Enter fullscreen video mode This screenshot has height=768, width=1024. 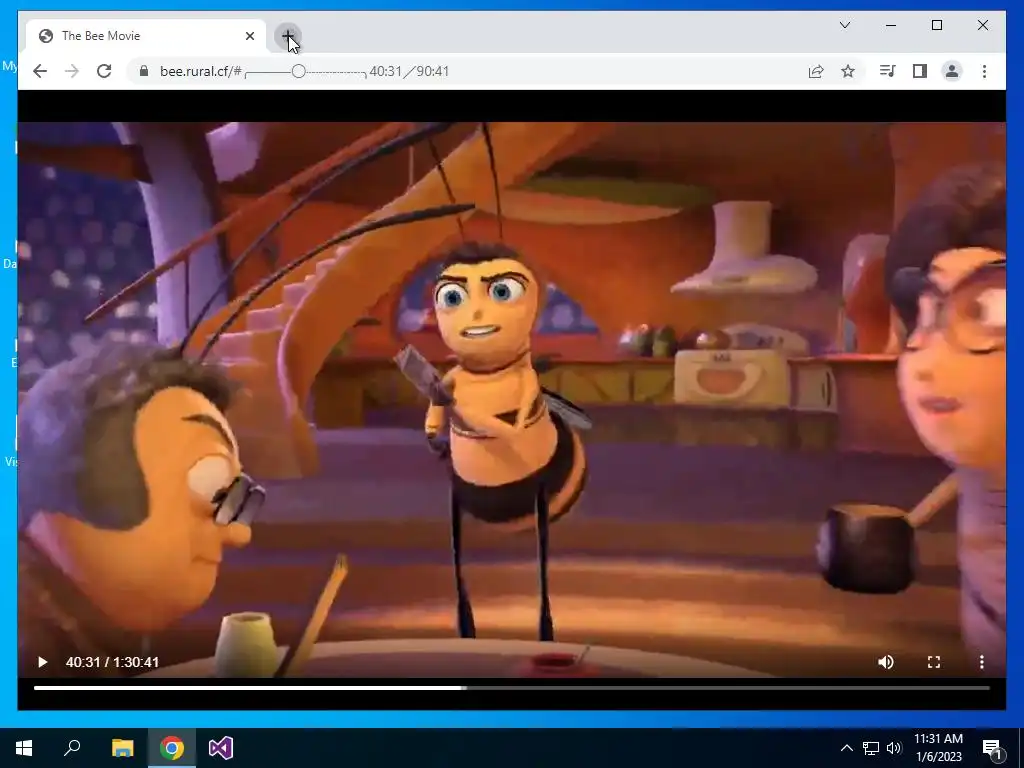934,662
